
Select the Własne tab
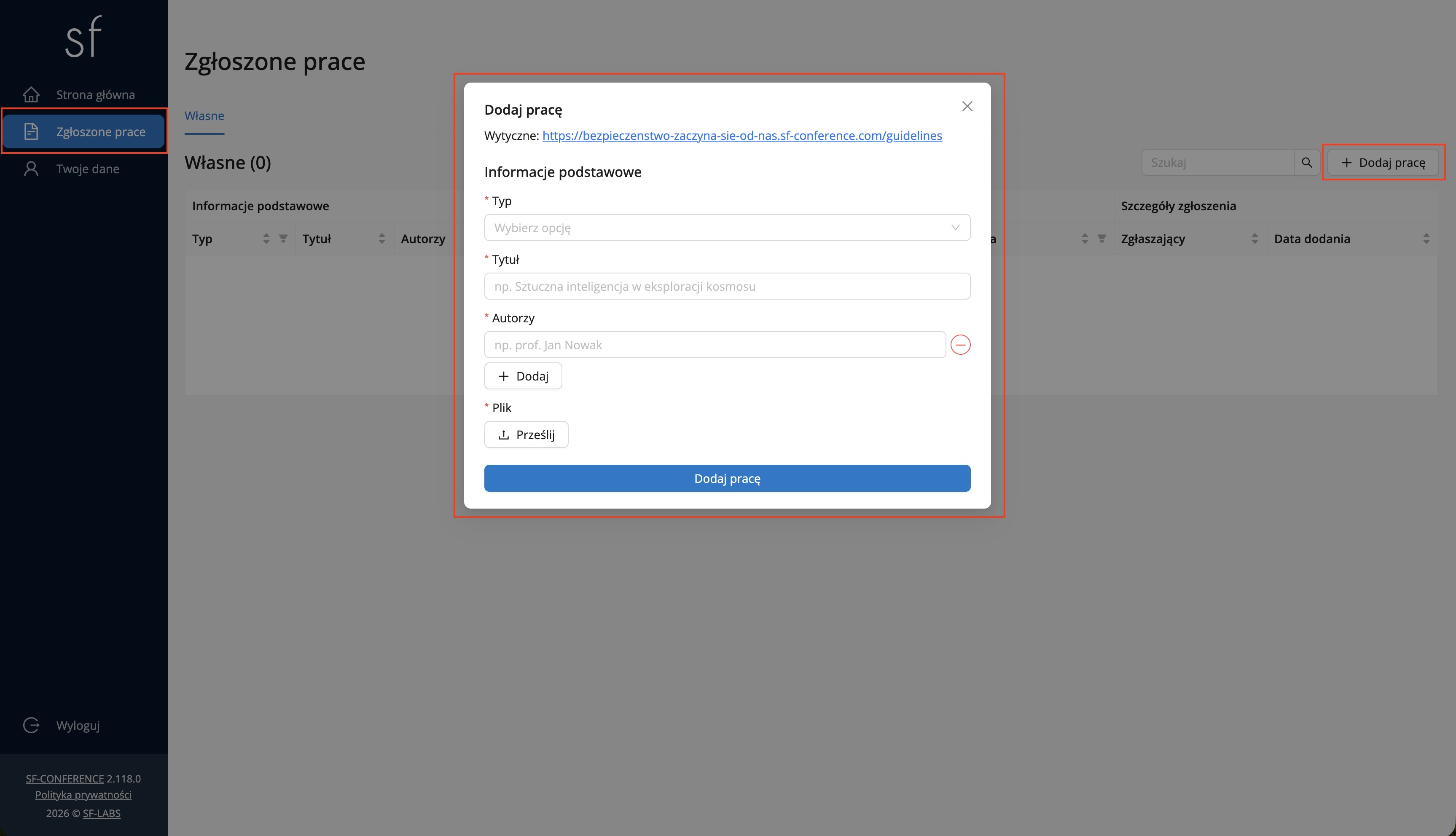[204, 116]
